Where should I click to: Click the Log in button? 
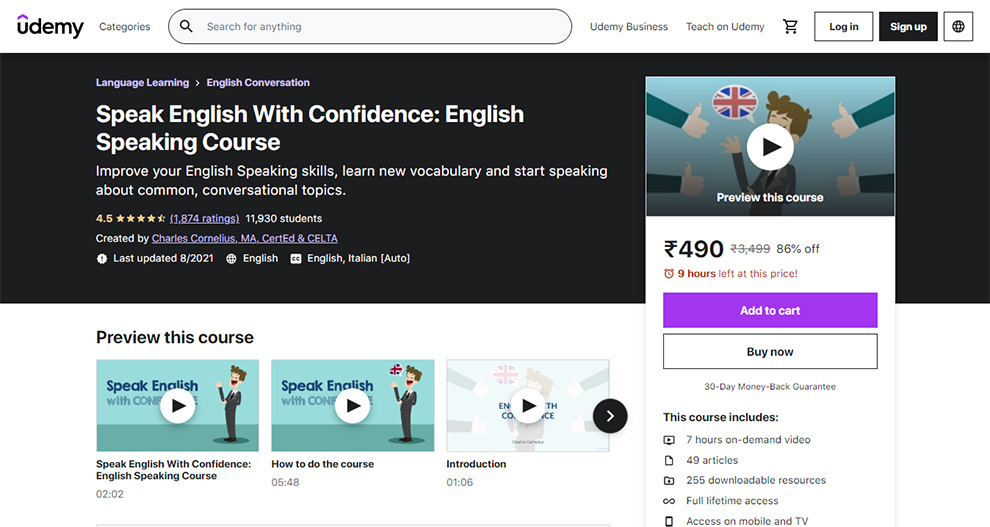(x=844, y=27)
